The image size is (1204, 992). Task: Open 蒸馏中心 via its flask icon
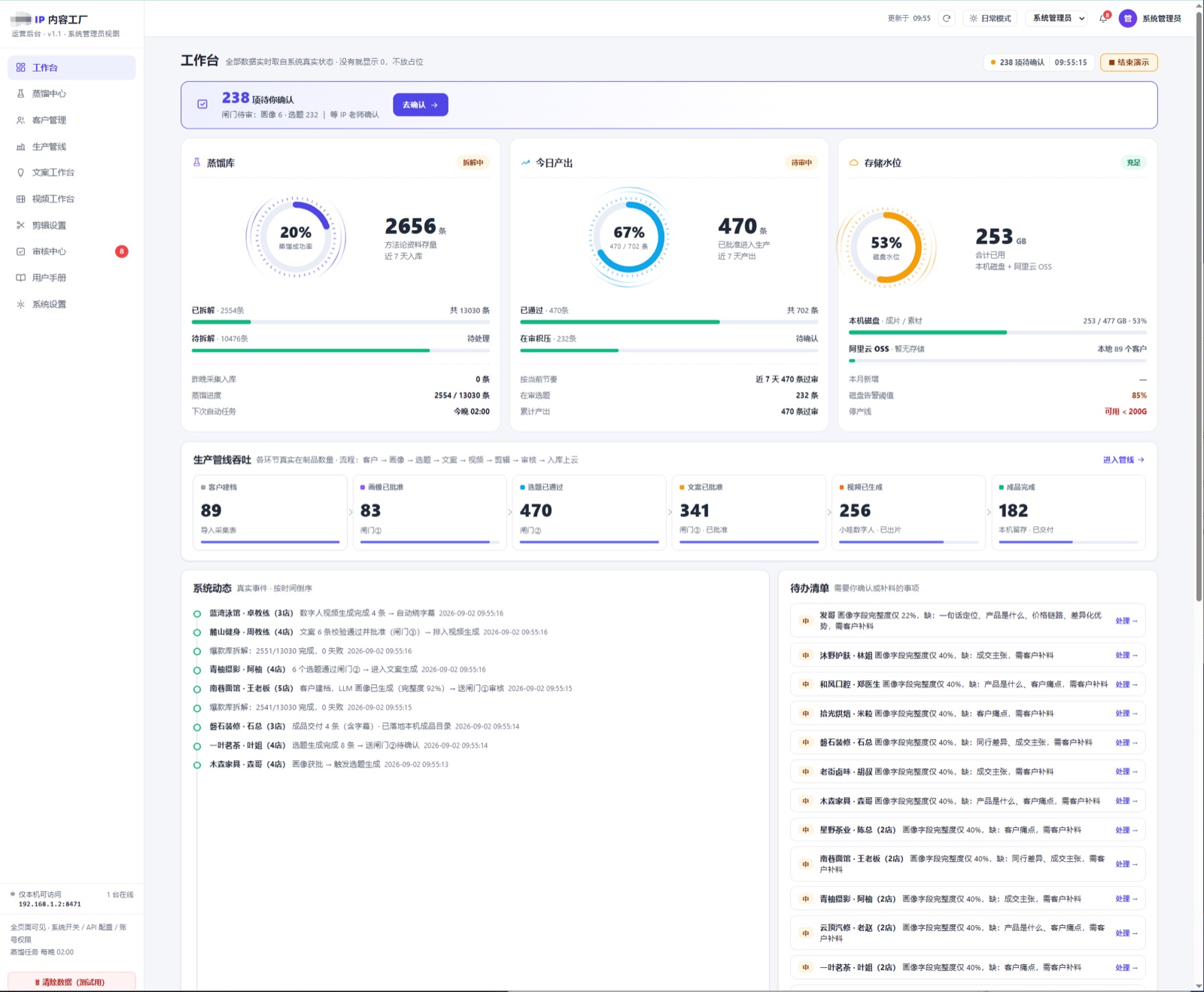(20, 93)
